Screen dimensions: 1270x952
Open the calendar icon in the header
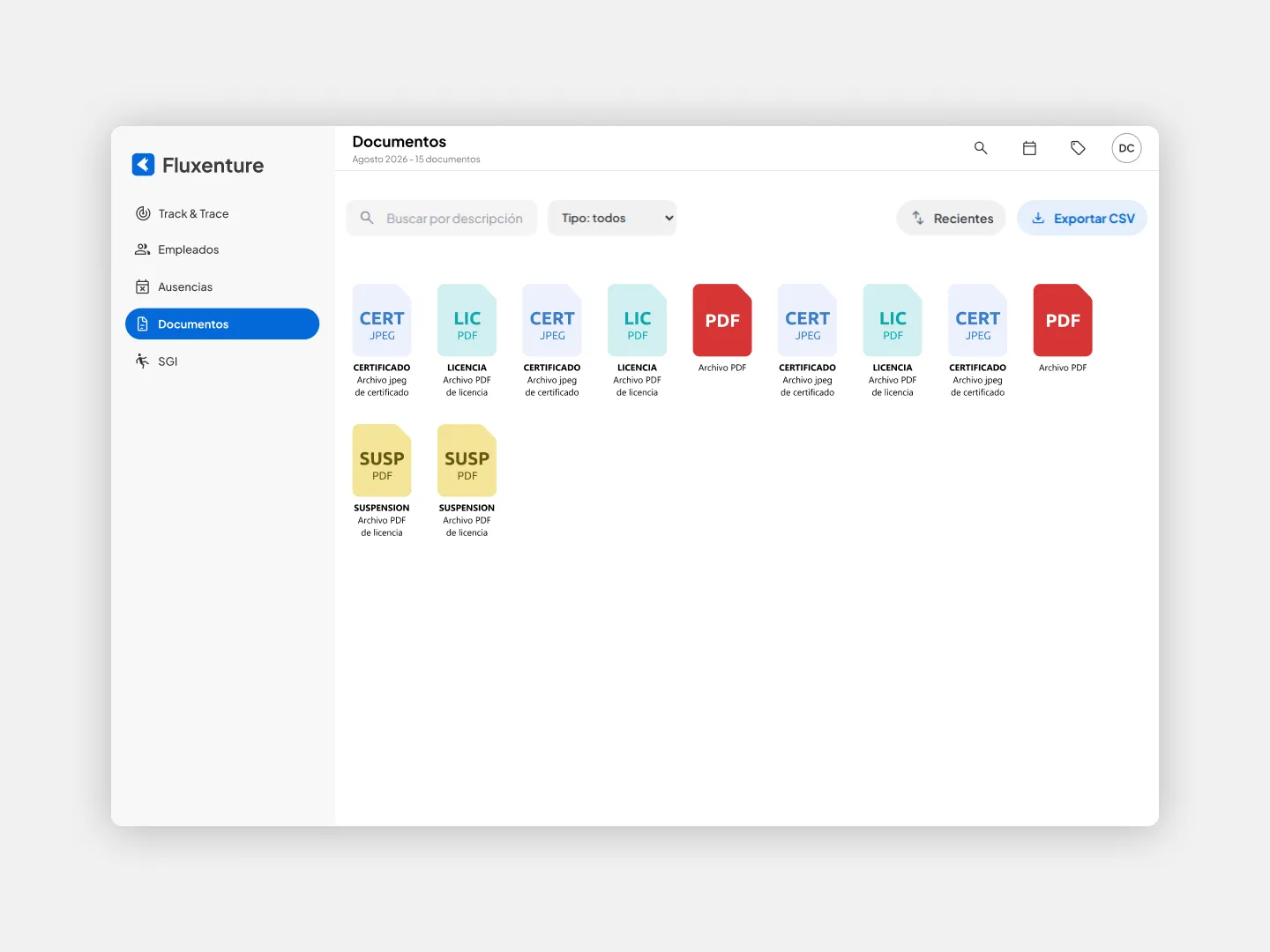1029,148
